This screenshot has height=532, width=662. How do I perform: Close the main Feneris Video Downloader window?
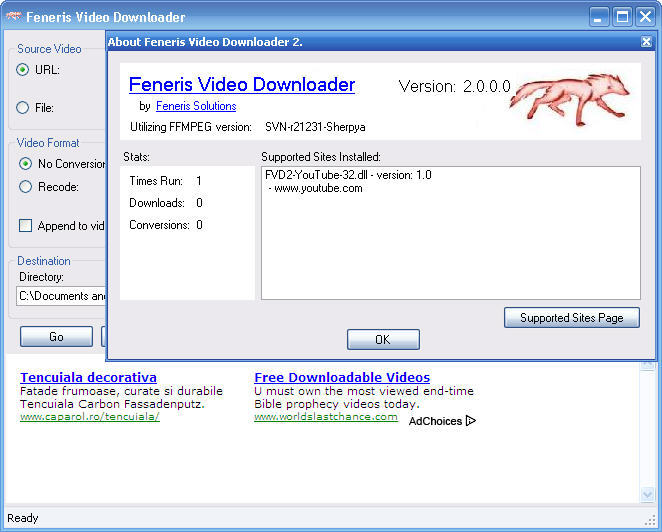646,17
